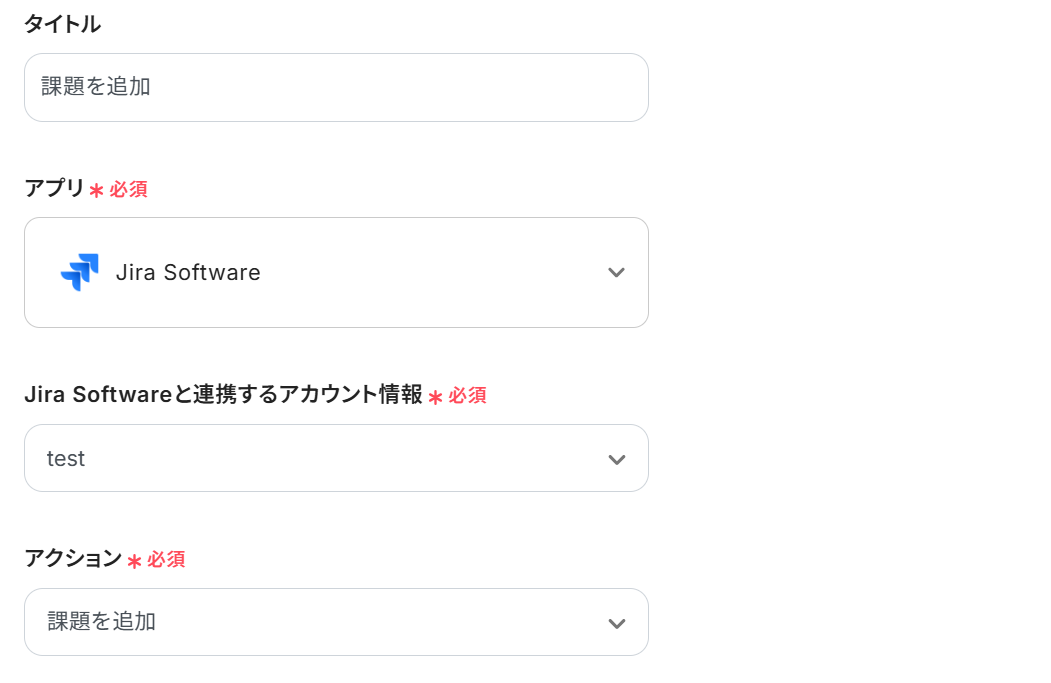Click the 必須 badge next to アプリ
The height and width of the screenshot is (683, 1051).
pos(127,188)
